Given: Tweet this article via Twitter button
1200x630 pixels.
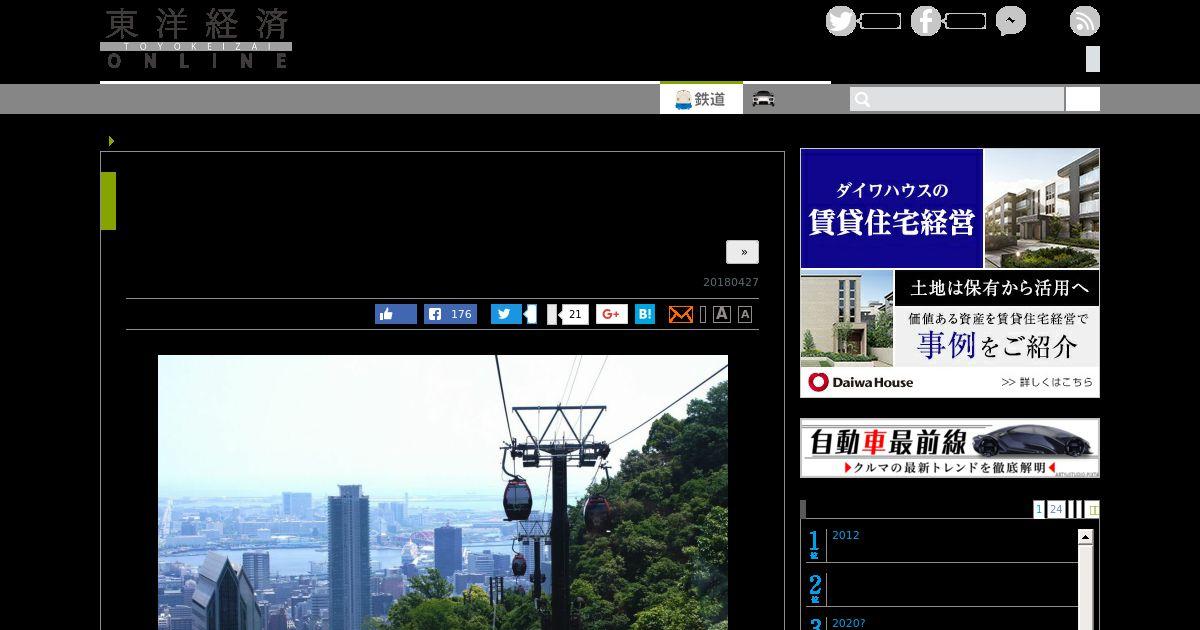Looking at the screenshot, I should pos(506,314).
